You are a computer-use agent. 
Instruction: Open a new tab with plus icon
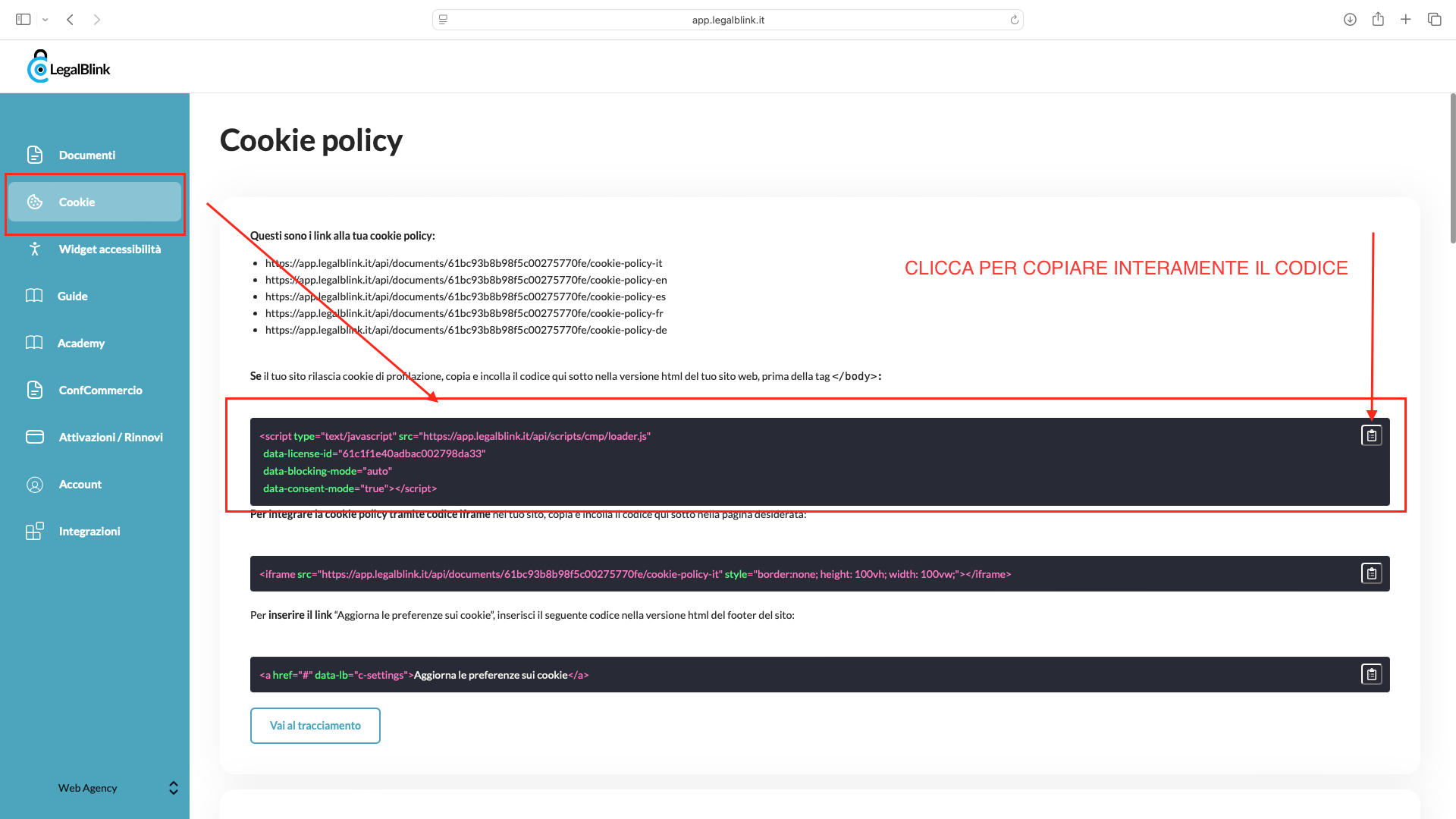(1406, 20)
